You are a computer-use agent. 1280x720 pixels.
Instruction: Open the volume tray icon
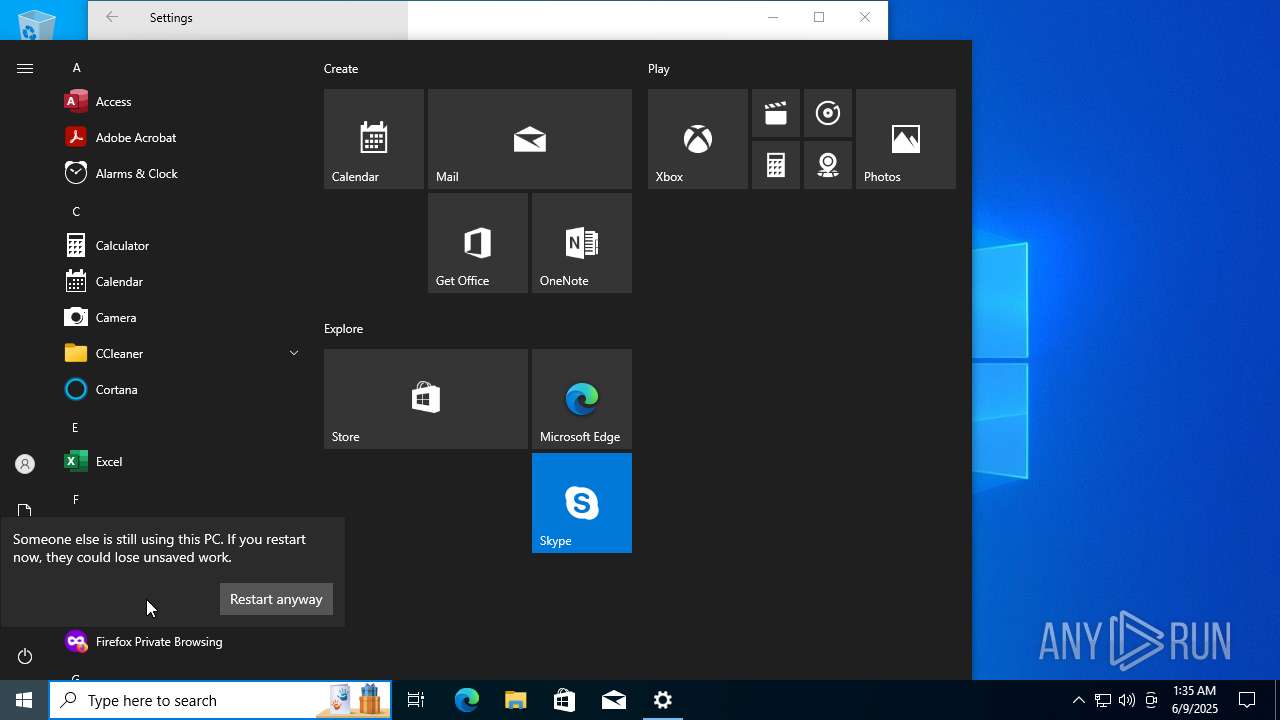(1127, 700)
